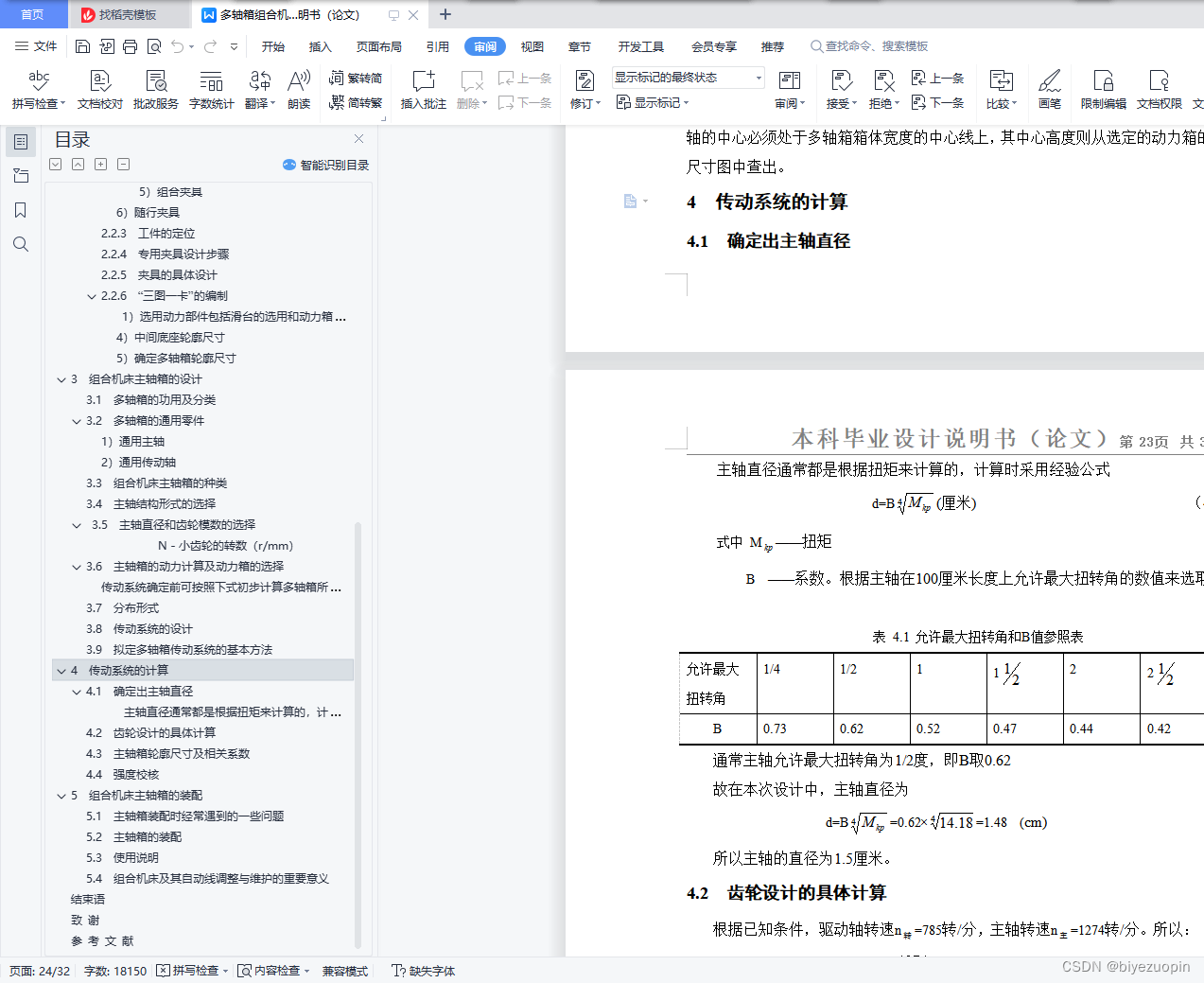This screenshot has width=1204, height=983.
Task: Collapse section 3.2 多轴箱的通用零件
Action: (77, 421)
